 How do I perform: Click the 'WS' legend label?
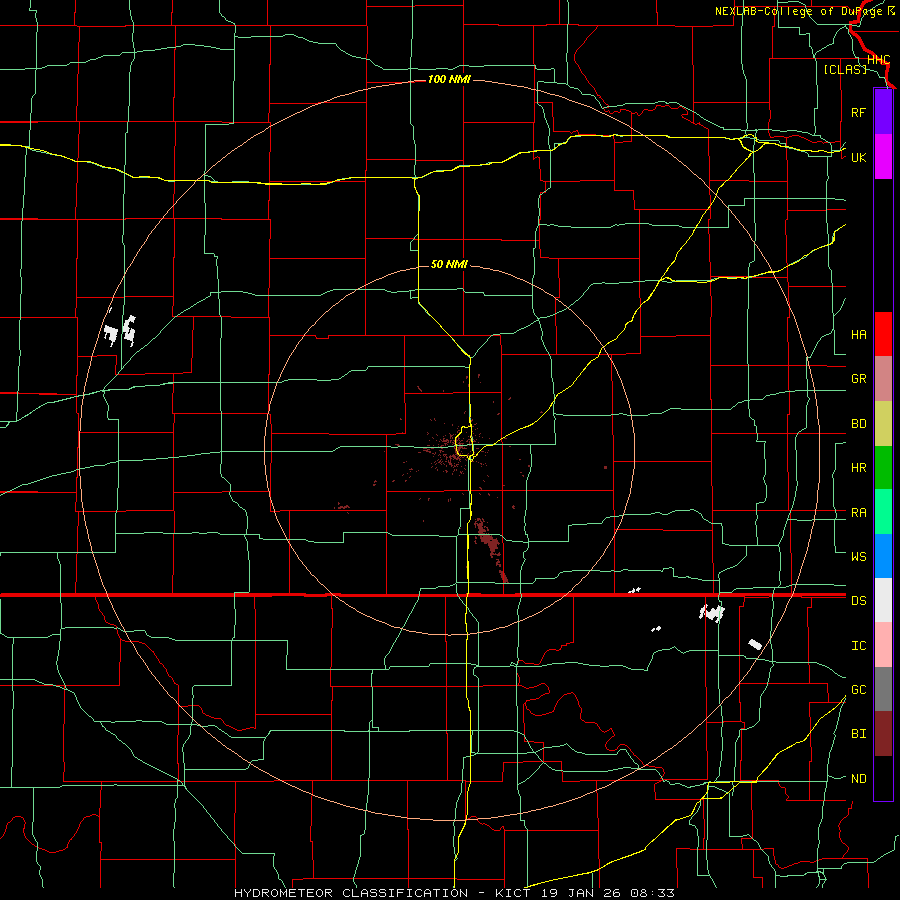click(858, 557)
